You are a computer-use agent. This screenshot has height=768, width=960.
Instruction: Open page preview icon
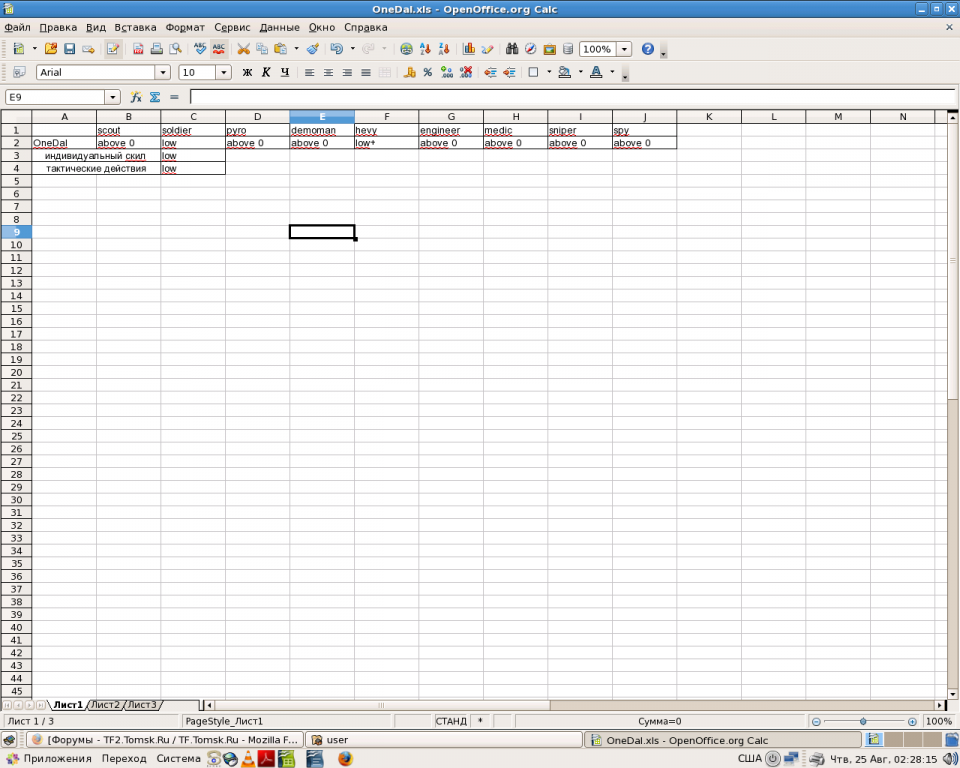tap(176, 49)
